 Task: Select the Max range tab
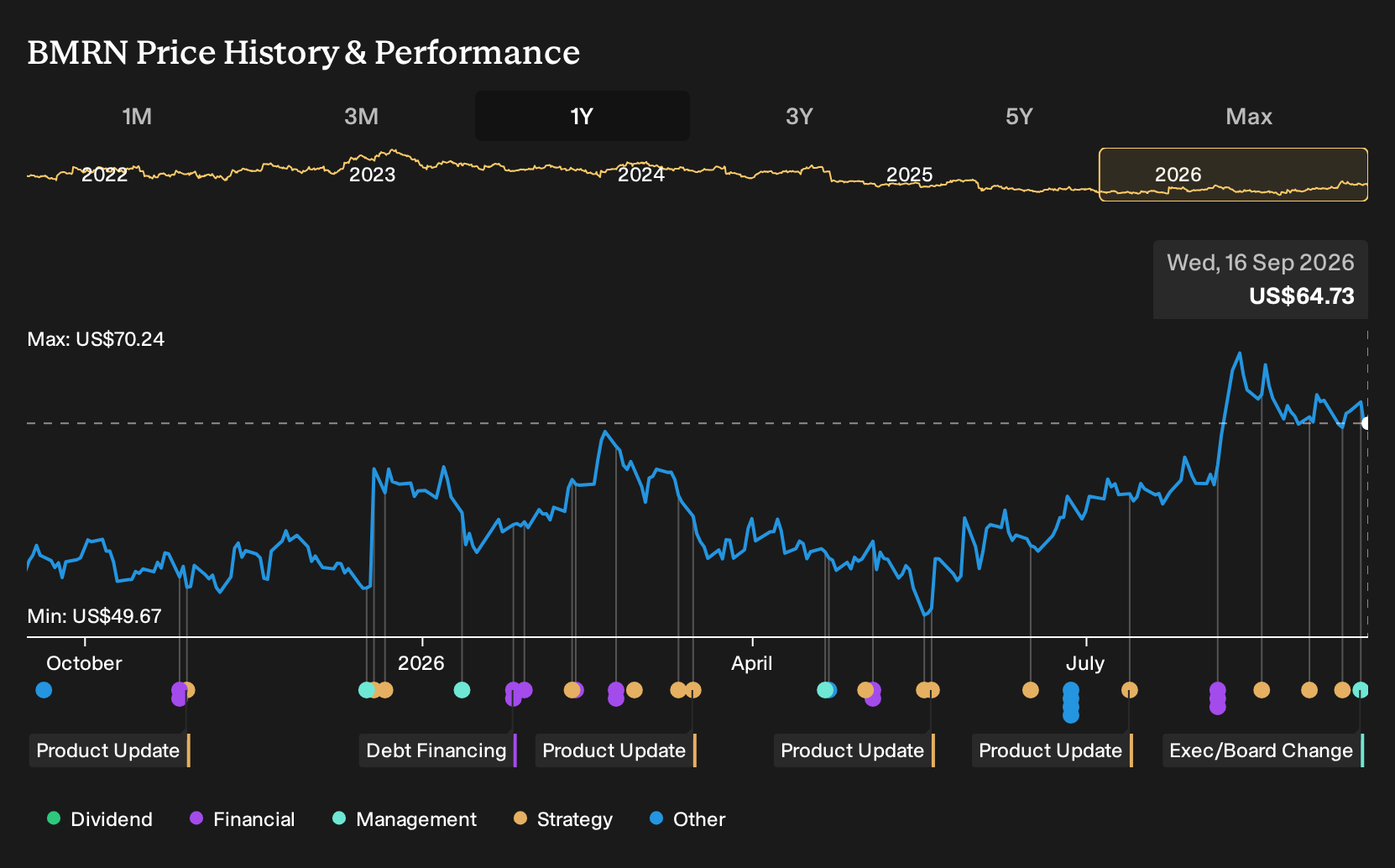(x=1249, y=116)
